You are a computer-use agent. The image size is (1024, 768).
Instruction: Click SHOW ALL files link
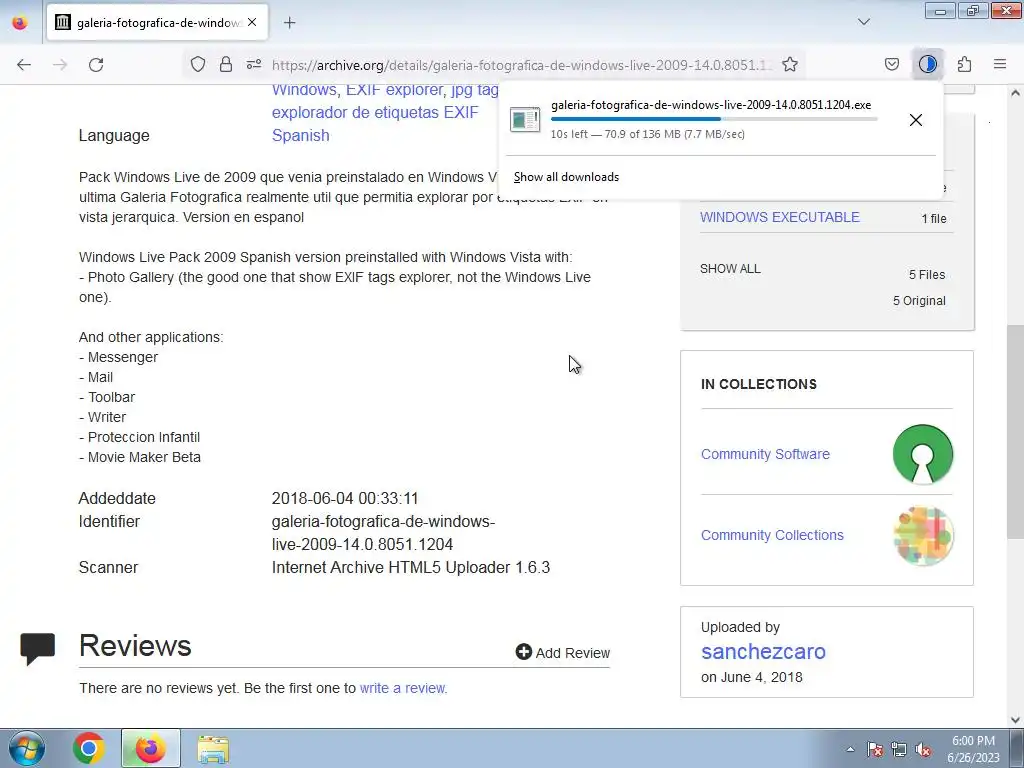[730, 268]
